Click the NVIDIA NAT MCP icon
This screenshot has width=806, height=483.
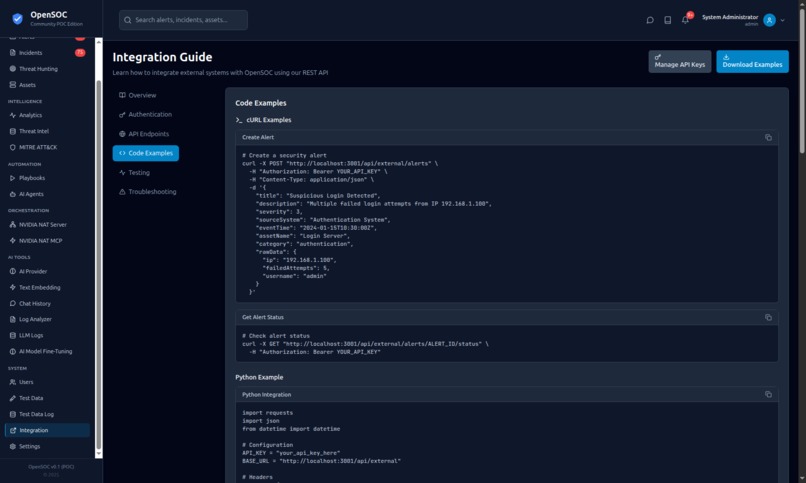12,240
